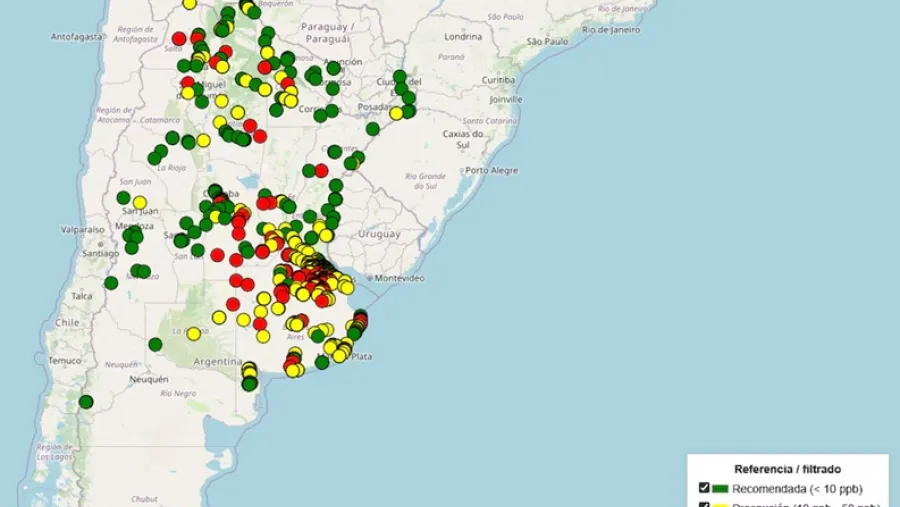Select the isolated green marker near Los Lagos
Viewport: 900px width, 507px height.
[86, 402]
